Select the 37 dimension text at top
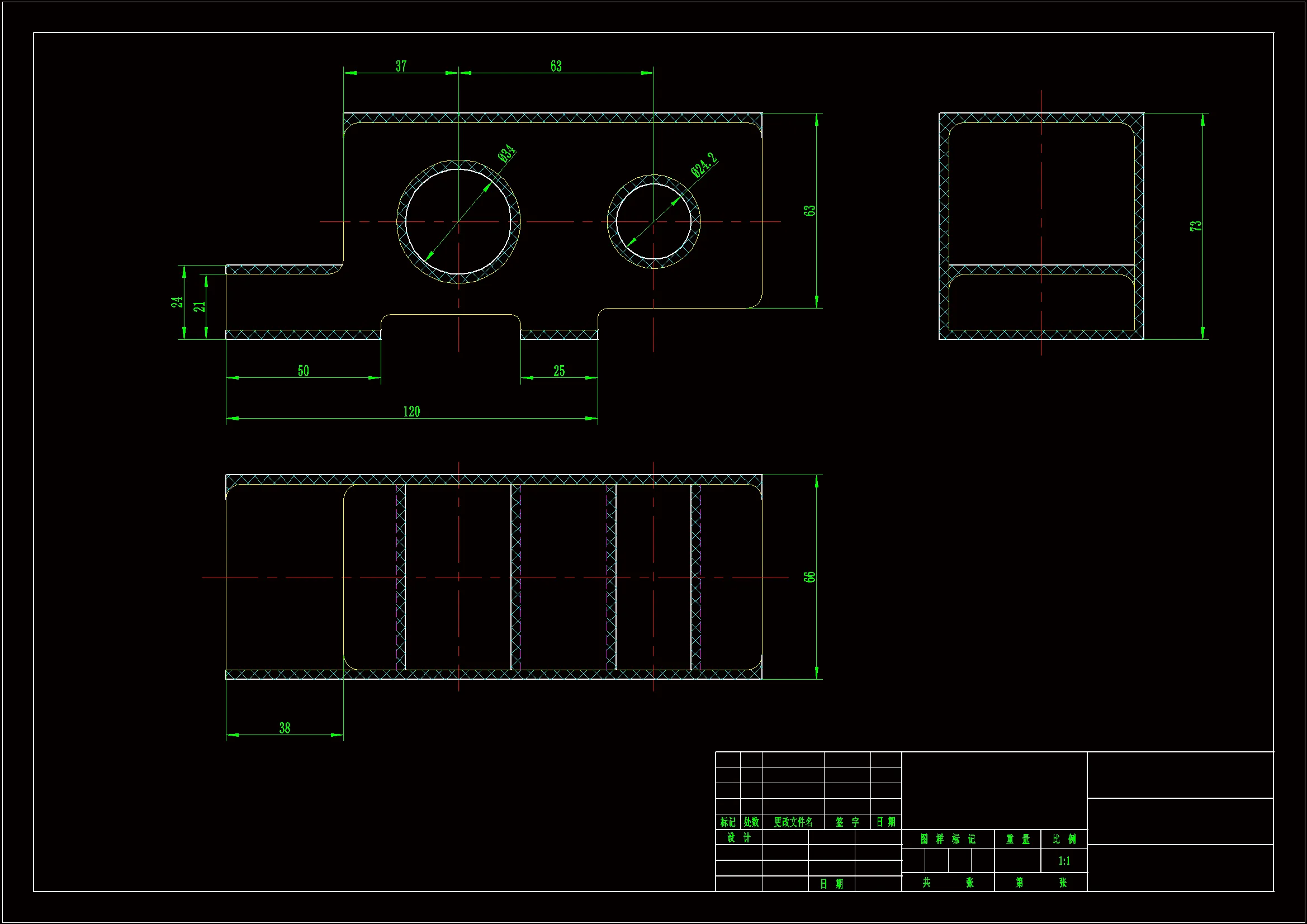This screenshot has height=924, width=1307. (401, 67)
